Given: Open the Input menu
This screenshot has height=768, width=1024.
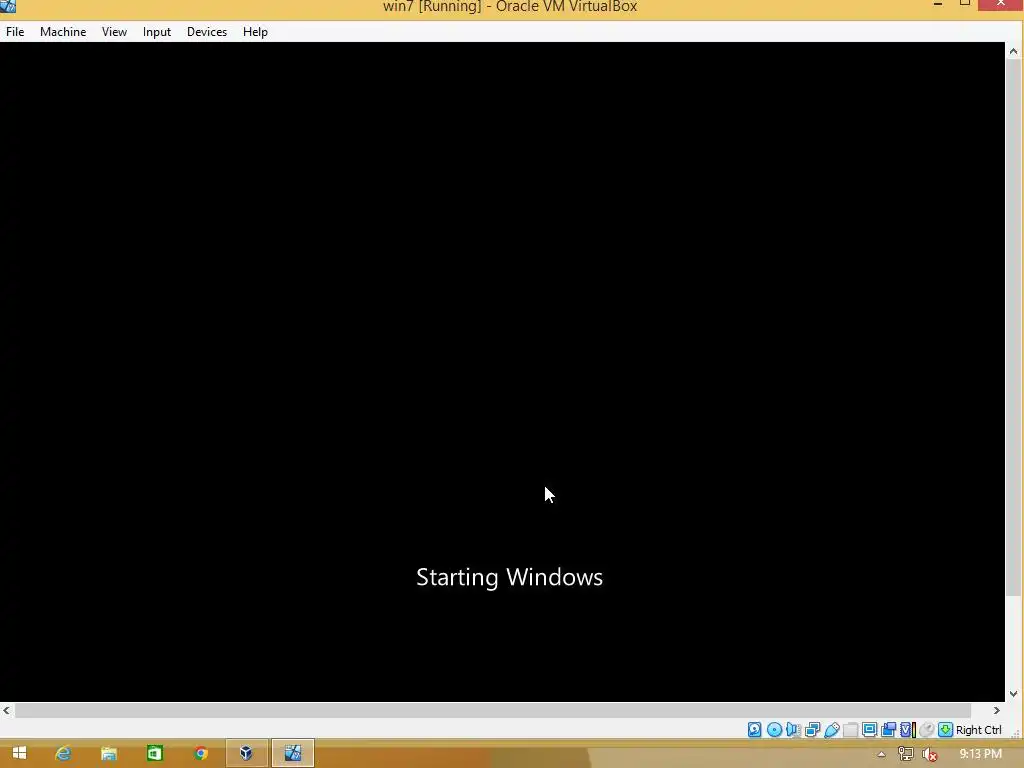Looking at the screenshot, I should tap(157, 31).
